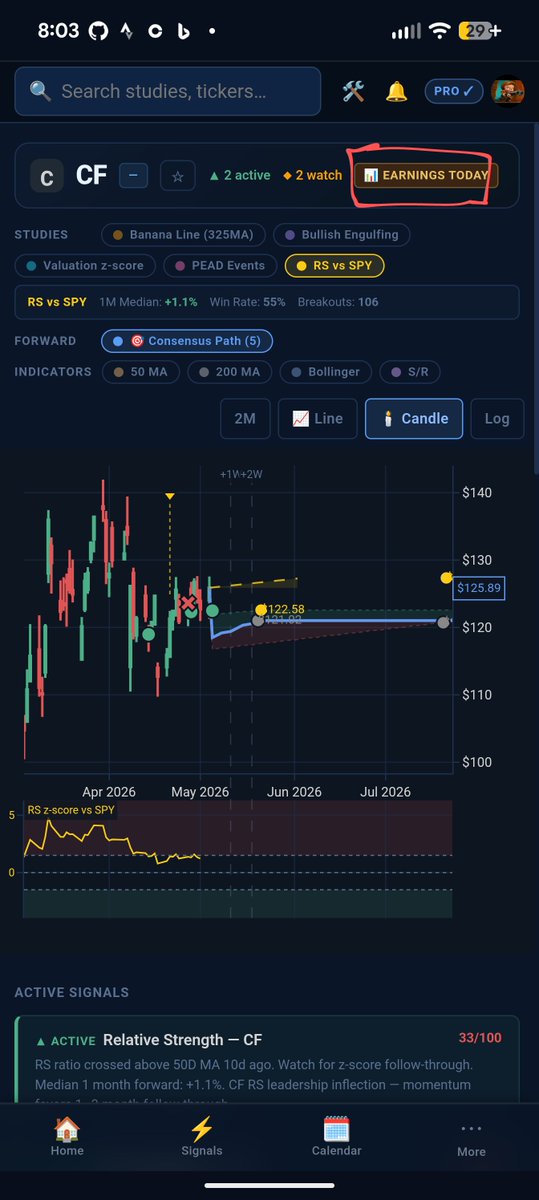Toggle the S/R indicator
The width and height of the screenshot is (539, 1200).
tap(411, 372)
